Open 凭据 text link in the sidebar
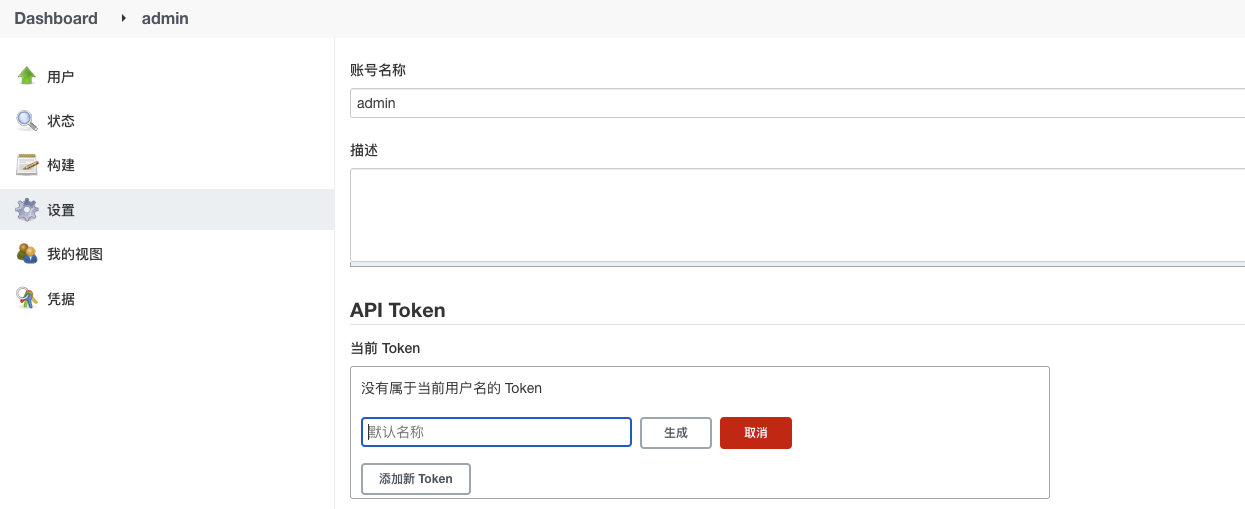The image size is (1245, 509). click(61, 299)
